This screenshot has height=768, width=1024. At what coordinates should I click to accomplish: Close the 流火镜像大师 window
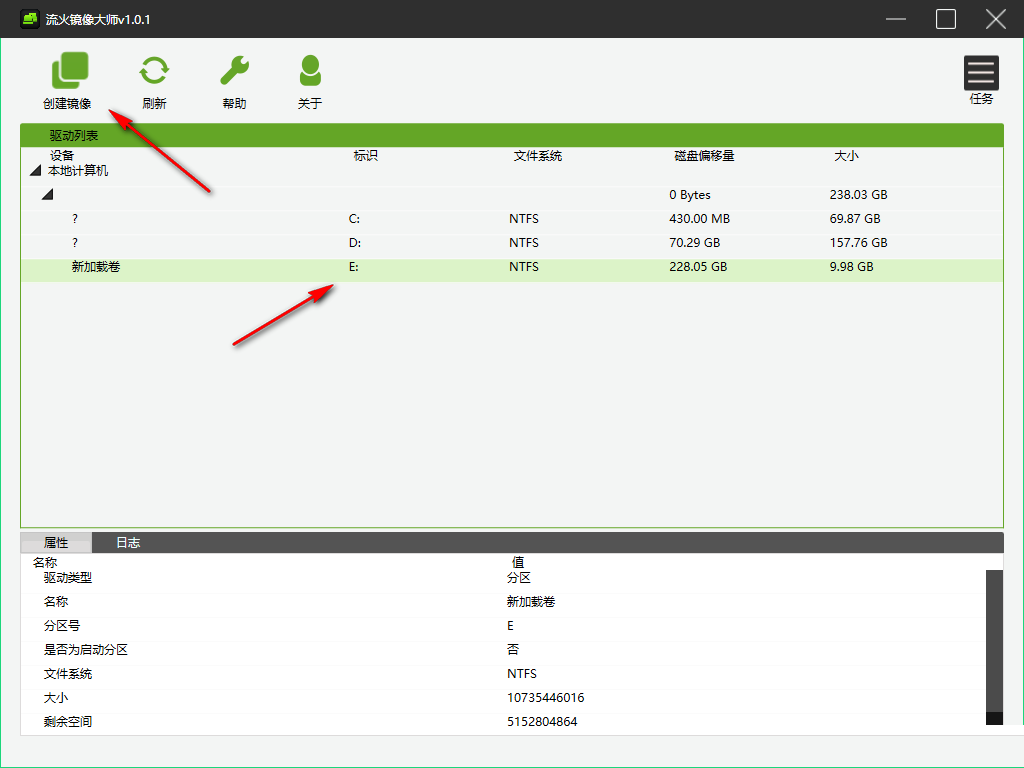pyautogui.click(x=995, y=19)
